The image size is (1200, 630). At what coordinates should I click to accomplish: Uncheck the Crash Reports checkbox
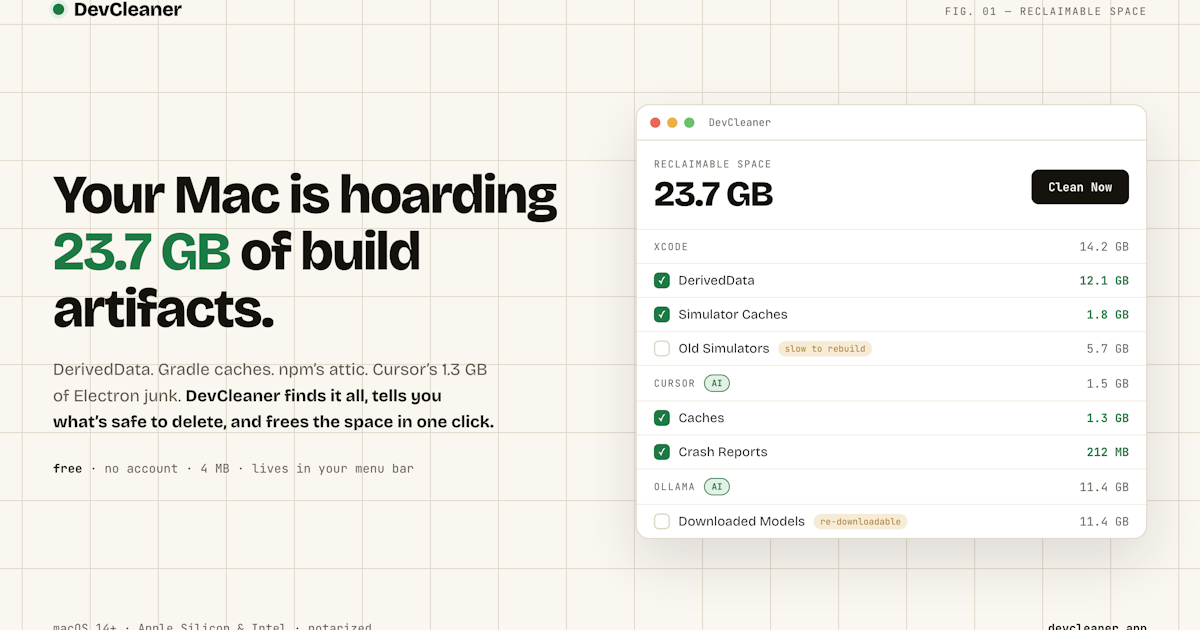(662, 452)
